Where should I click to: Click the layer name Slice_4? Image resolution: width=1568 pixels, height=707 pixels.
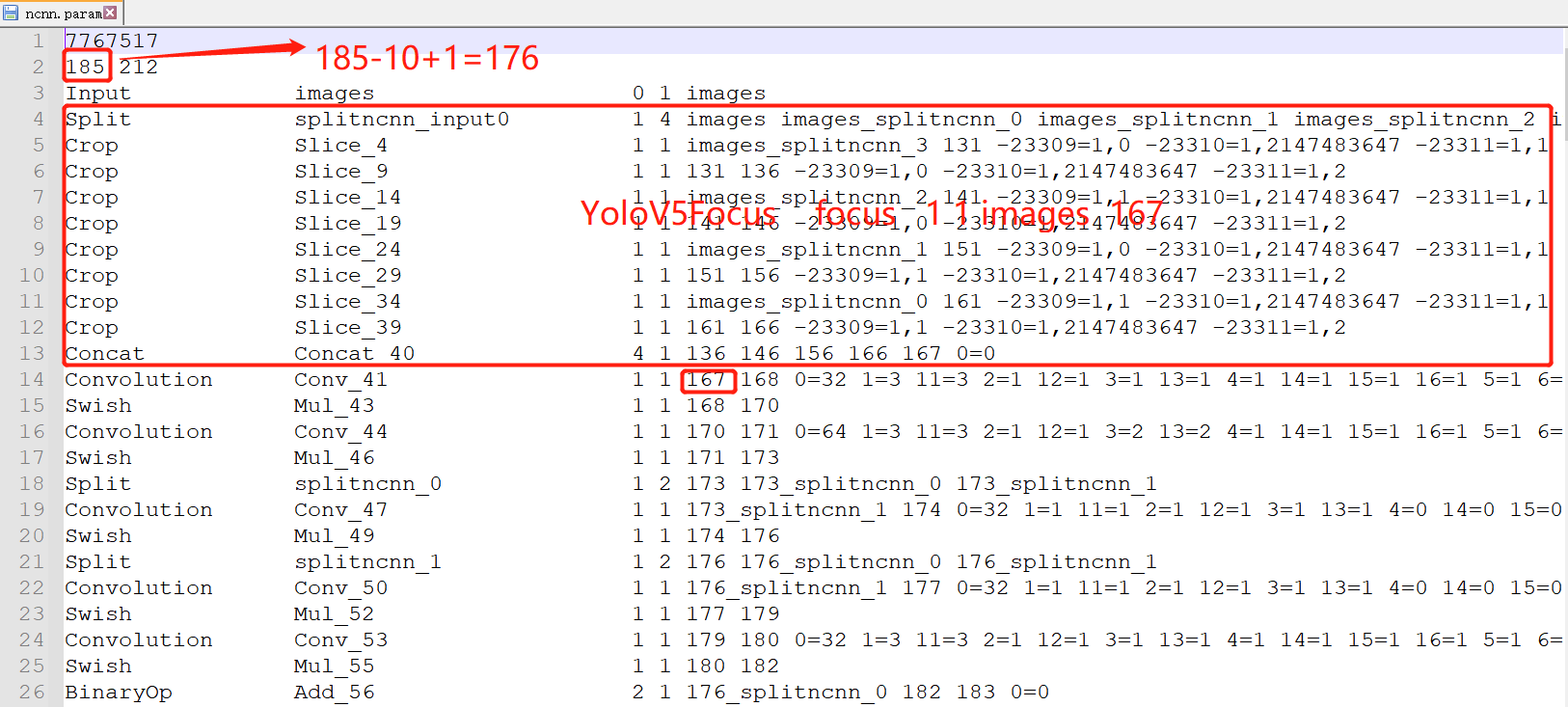click(341, 145)
